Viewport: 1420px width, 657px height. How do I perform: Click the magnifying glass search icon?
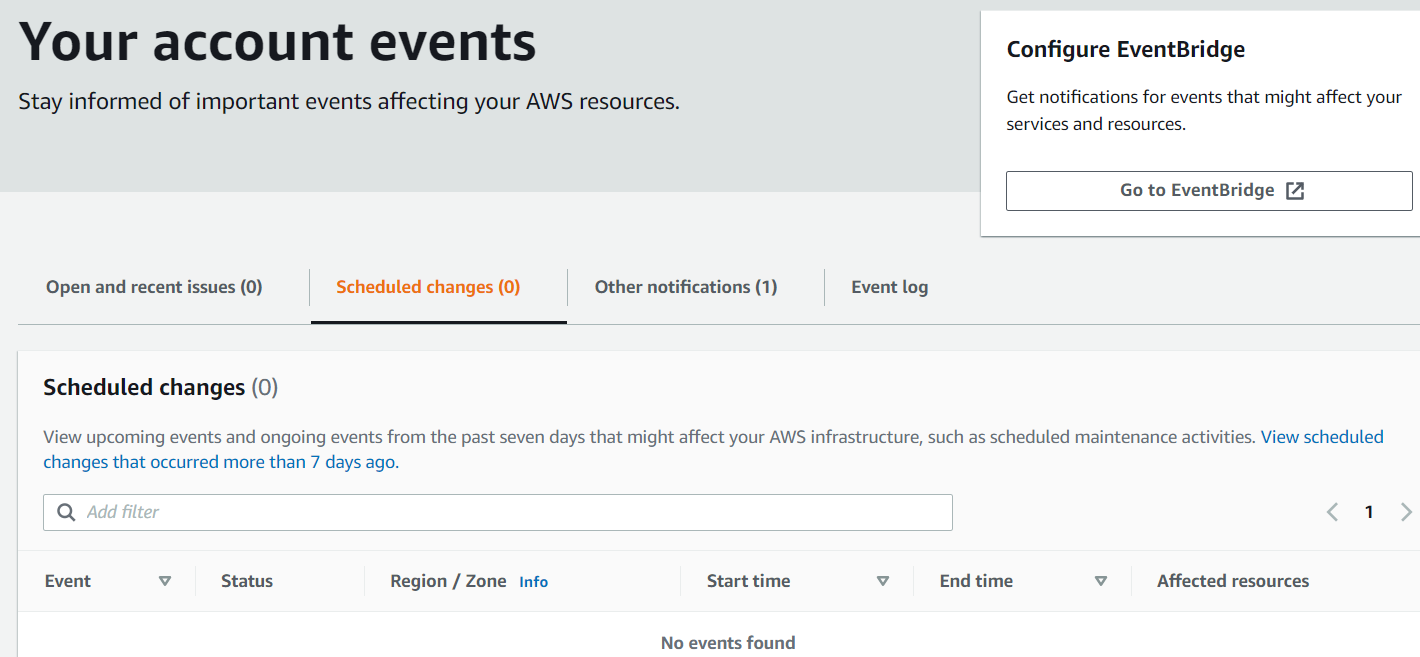coord(66,512)
